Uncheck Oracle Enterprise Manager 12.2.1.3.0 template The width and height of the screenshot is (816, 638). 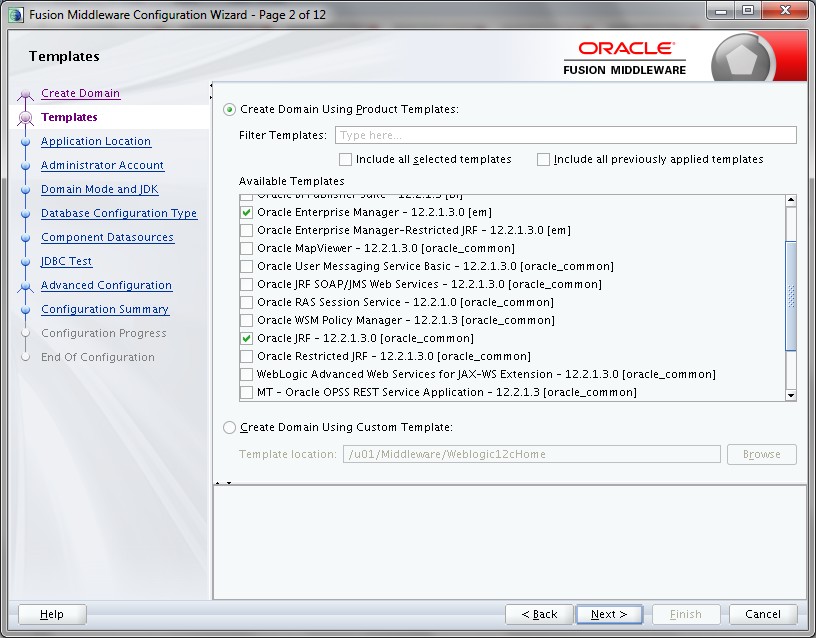tap(246, 212)
